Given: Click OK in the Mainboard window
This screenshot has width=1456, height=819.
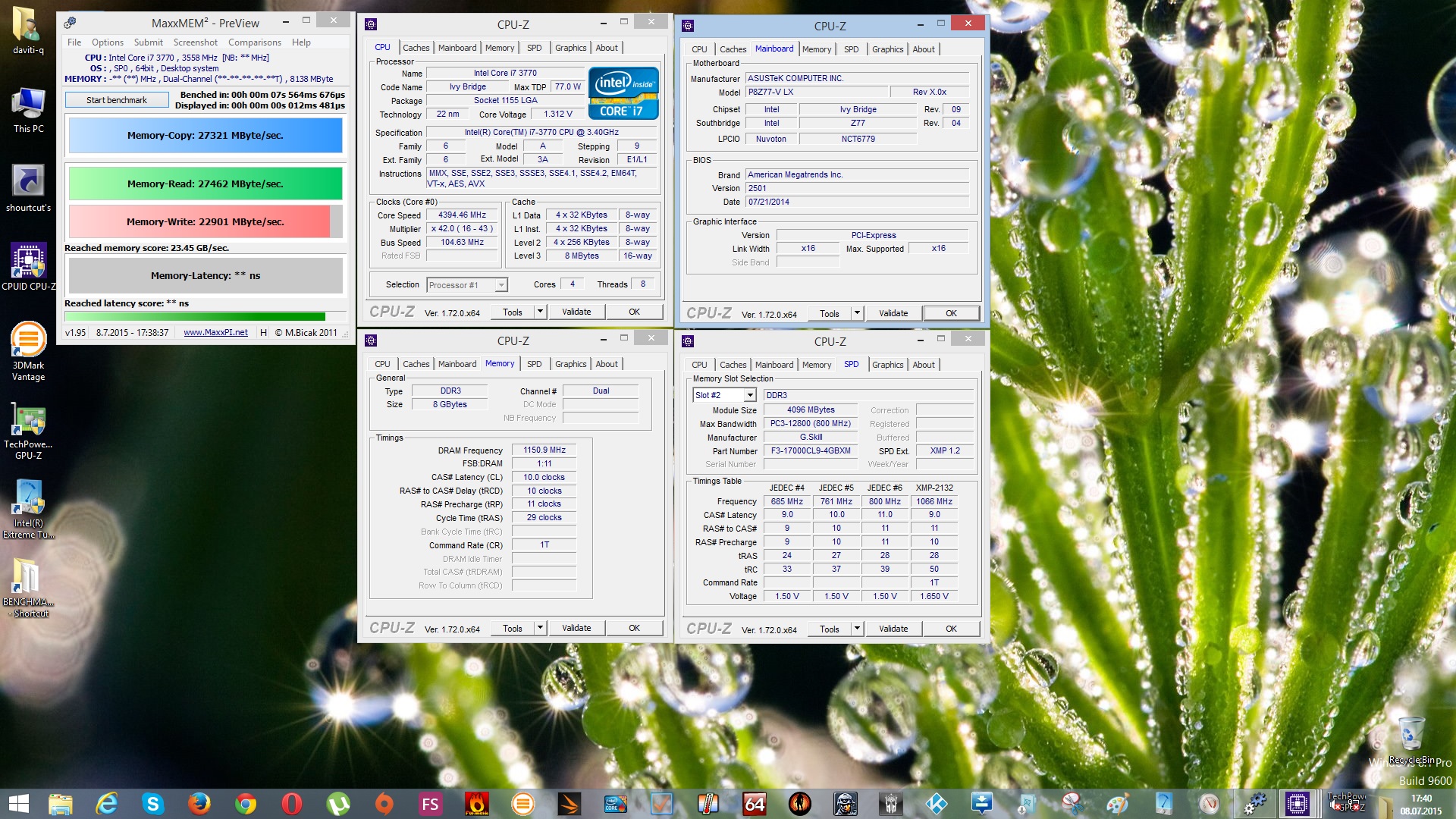Looking at the screenshot, I should click(951, 313).
